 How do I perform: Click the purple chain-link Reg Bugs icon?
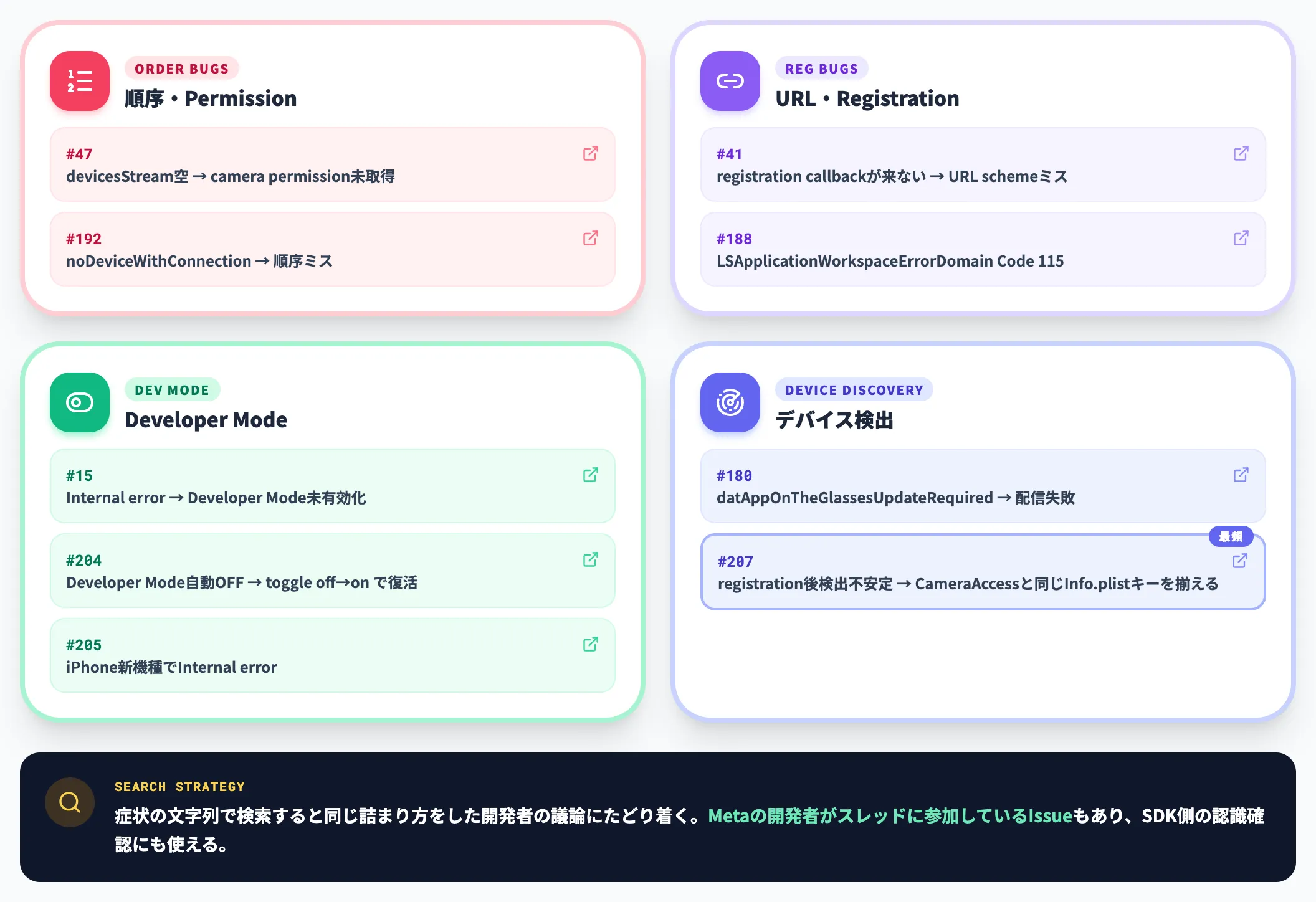(730, 81)
